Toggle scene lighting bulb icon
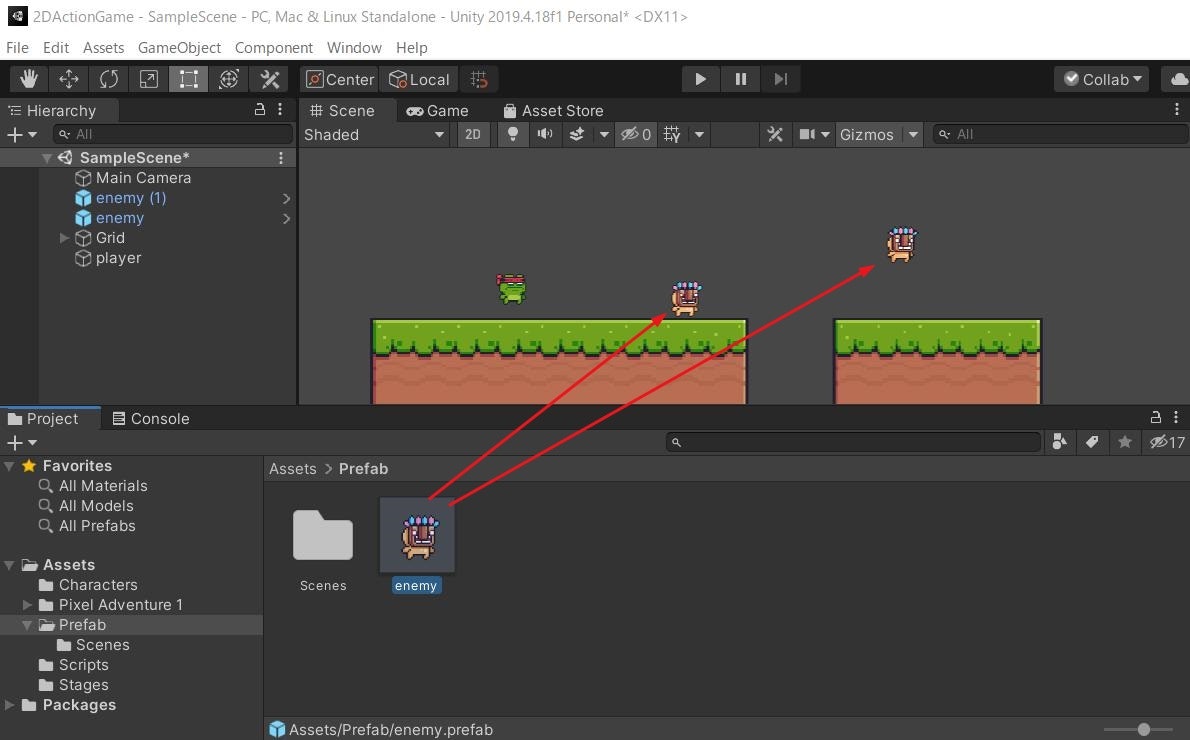 [x=513, y=134]
